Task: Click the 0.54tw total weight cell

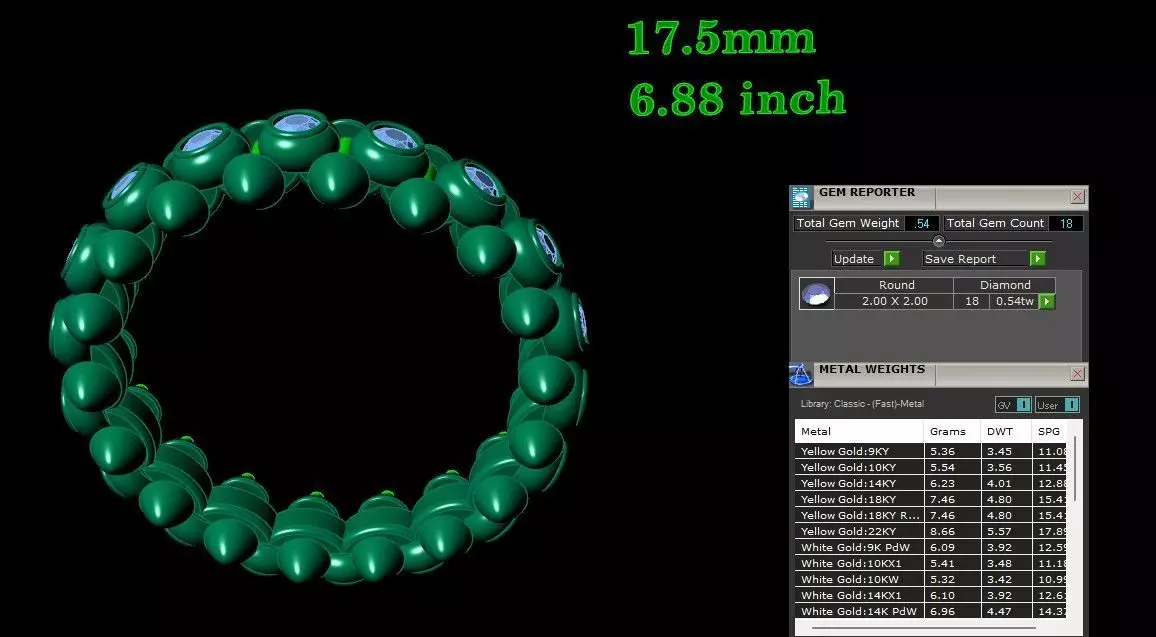Action: (1015, 302)
